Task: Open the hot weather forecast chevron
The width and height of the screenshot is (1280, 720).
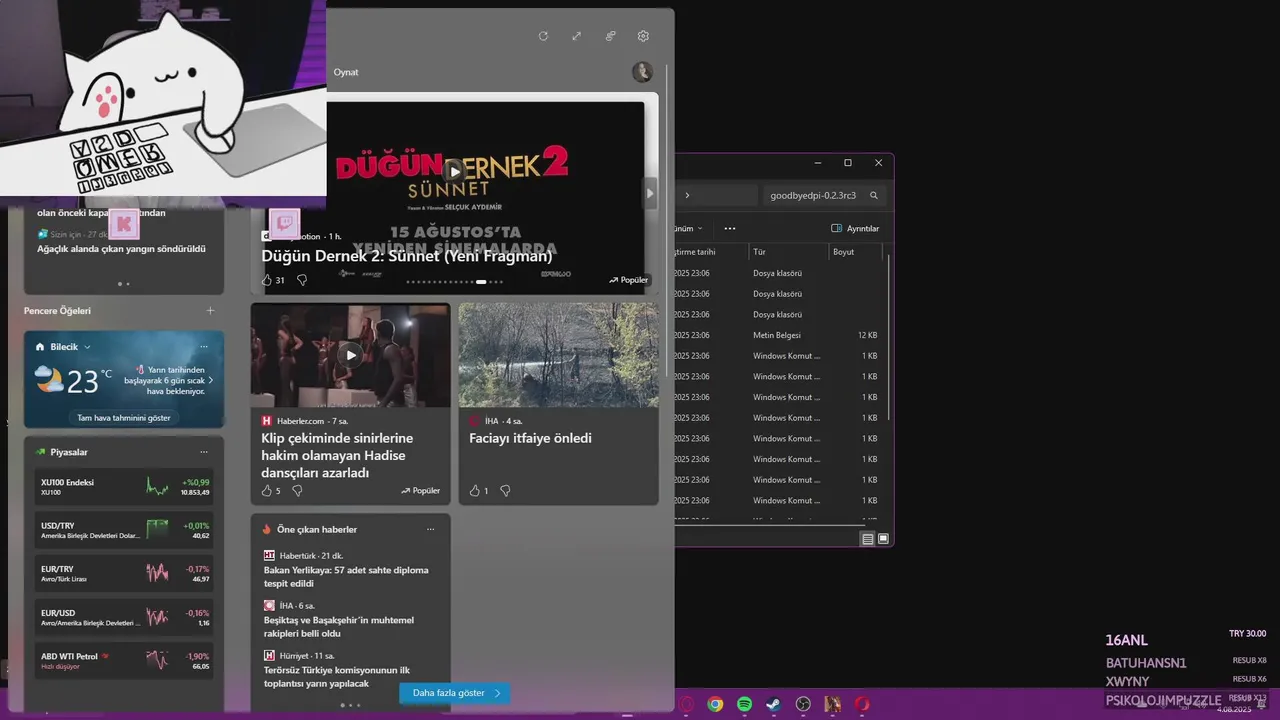Action: (210, 381)
